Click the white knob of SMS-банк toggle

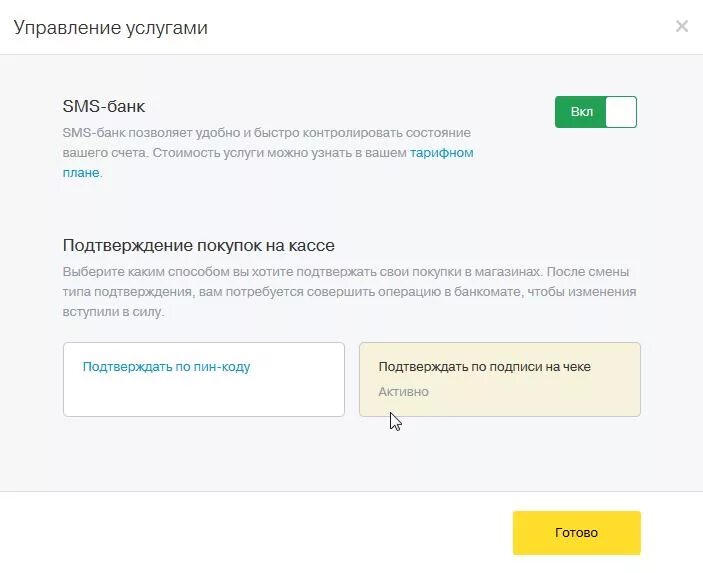click(621, 112)
